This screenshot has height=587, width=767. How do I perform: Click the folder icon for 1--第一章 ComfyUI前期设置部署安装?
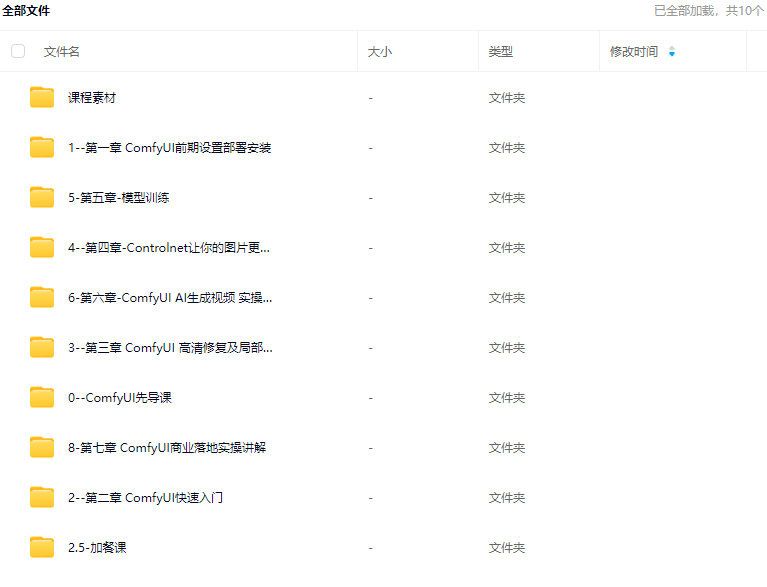tap(42, 147)
